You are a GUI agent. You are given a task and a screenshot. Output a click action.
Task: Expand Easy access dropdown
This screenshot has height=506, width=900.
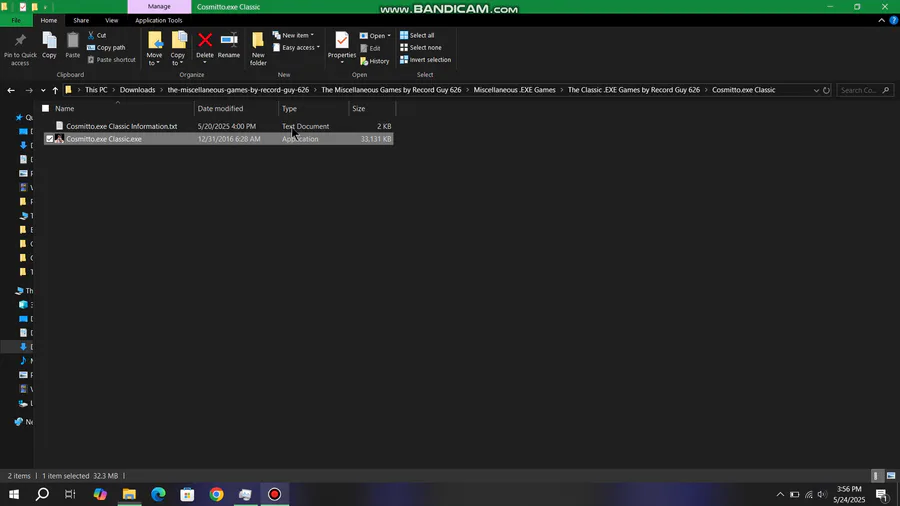[318, 48]
